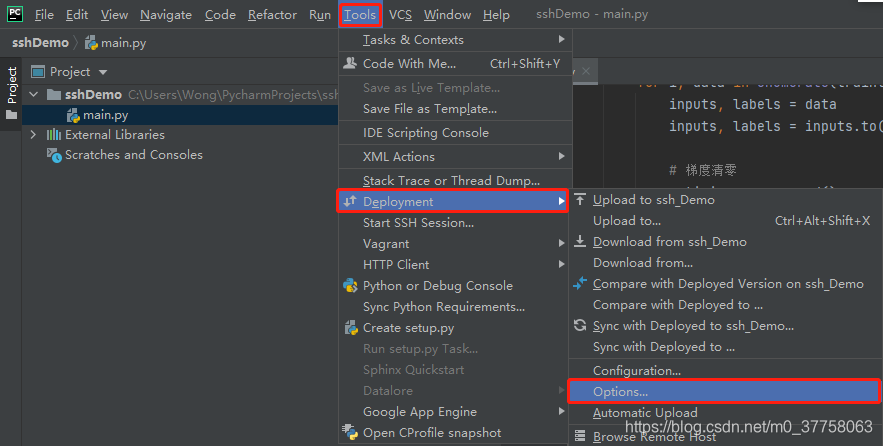Click the Python Console icon

pos(350,286)
